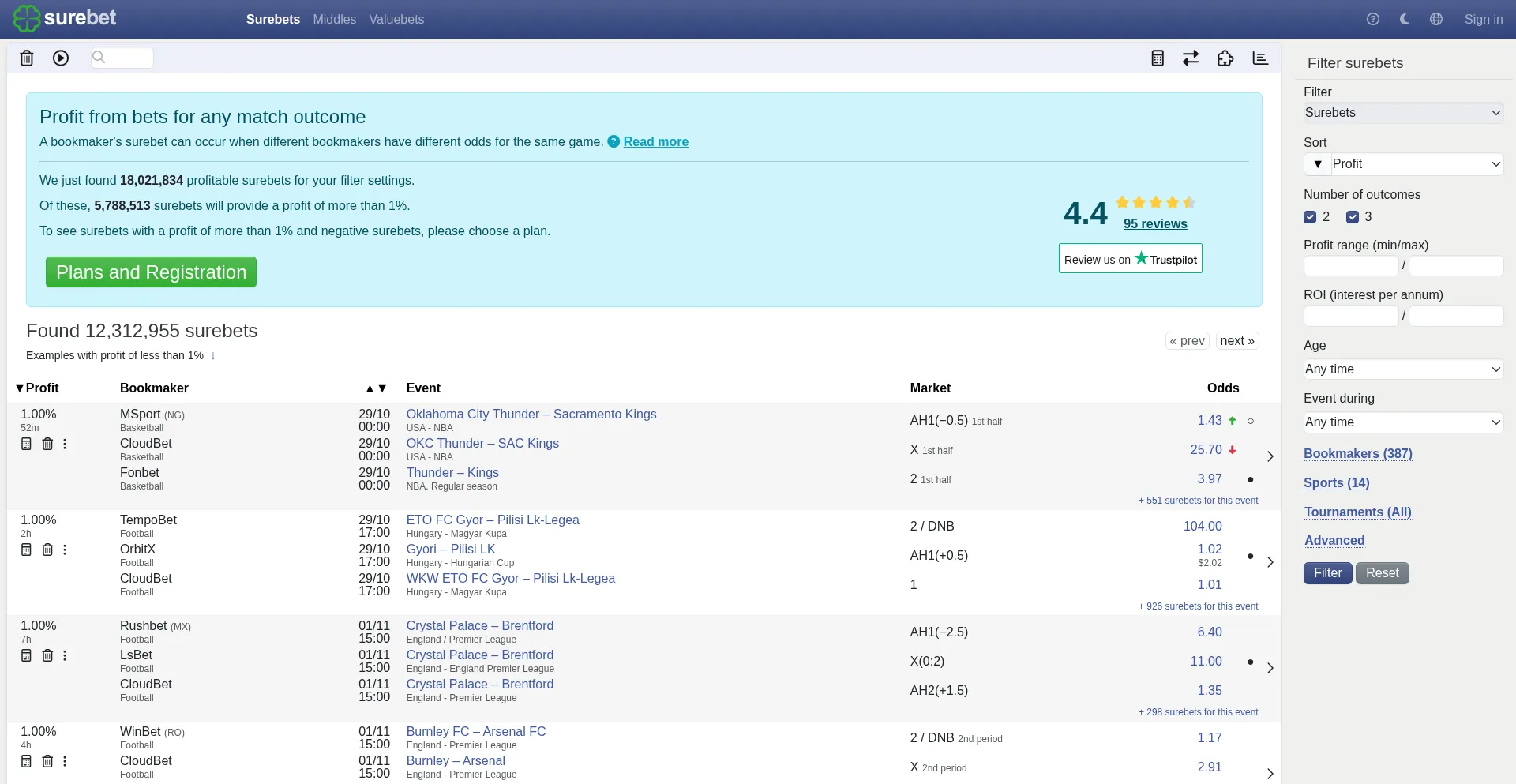
Task: Click the Plans and Registration button
Action: pos(151,272)
